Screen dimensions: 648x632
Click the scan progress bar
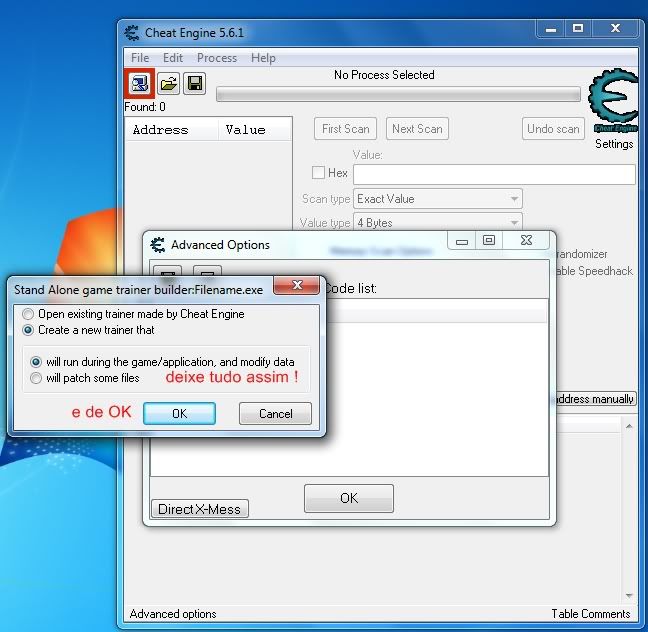pos(398,95)
